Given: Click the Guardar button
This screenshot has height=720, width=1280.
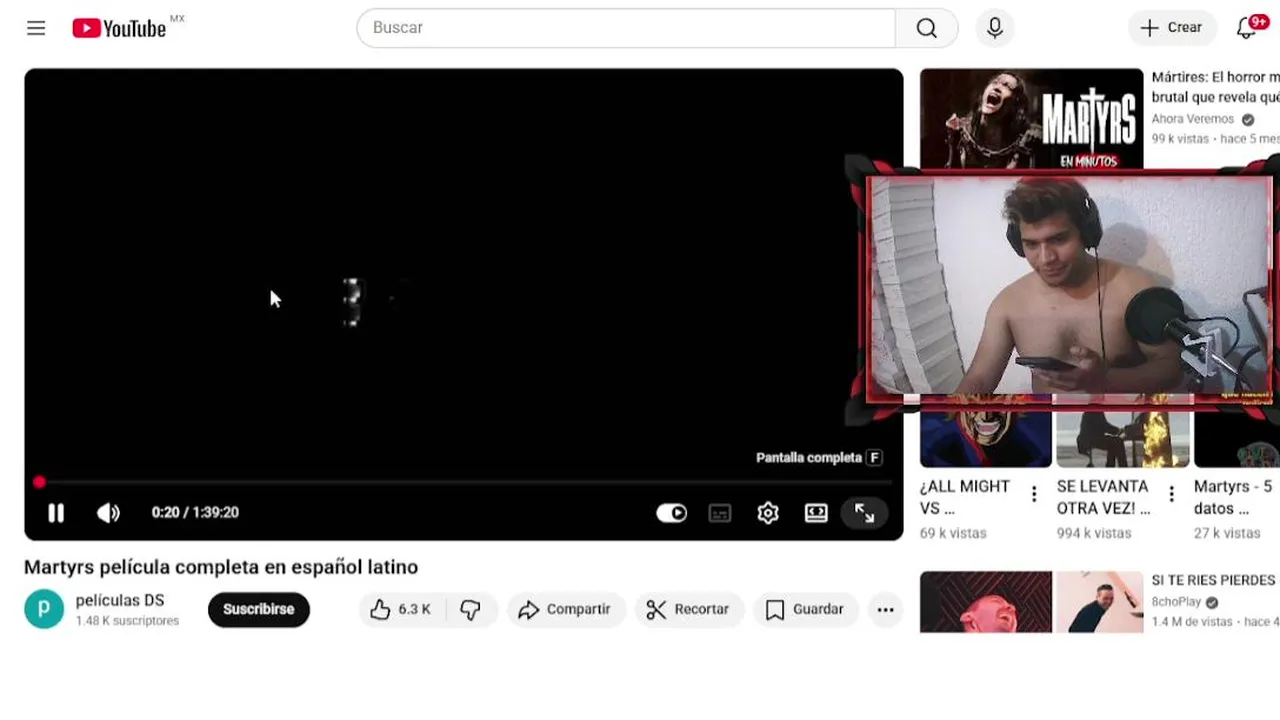Looking at the screenshot, I should [x=806, y=610].
